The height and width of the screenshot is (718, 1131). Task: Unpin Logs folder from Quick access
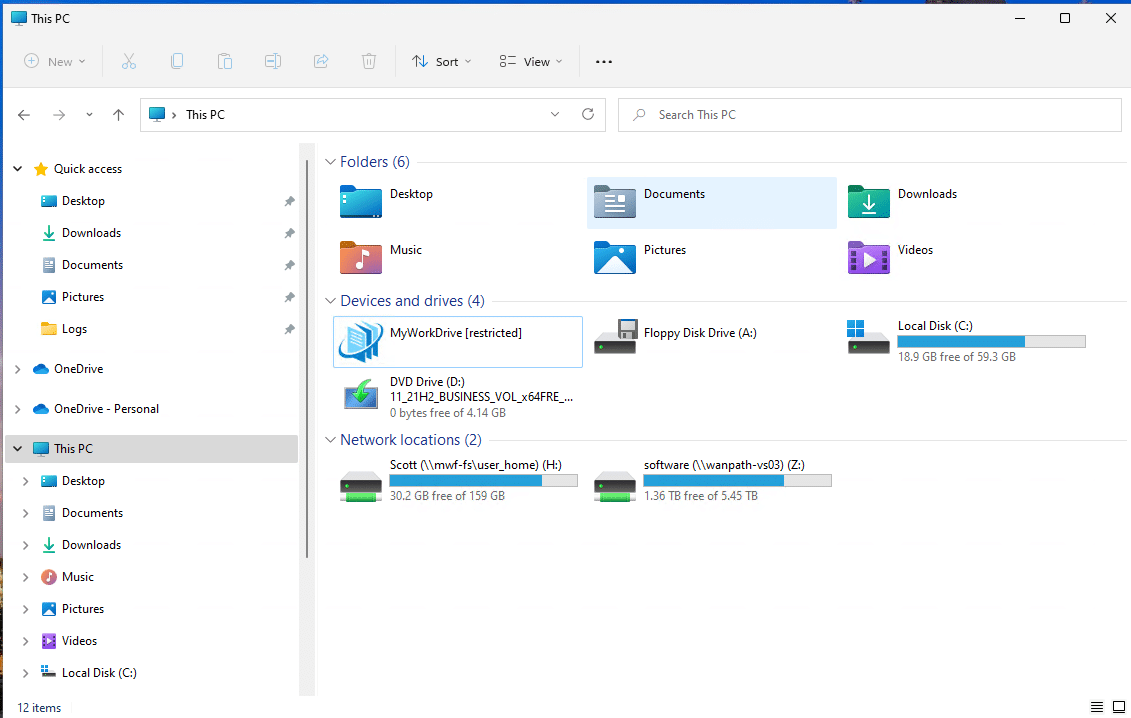pos(289,329)
